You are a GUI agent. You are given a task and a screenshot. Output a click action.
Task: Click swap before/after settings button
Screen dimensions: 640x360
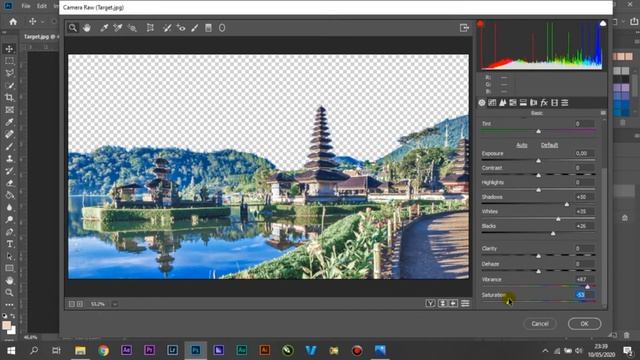click(x=442, y=303)
